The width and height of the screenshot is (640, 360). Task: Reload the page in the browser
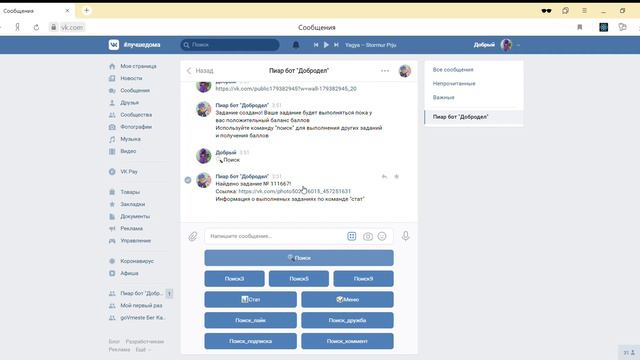[36, 27]
